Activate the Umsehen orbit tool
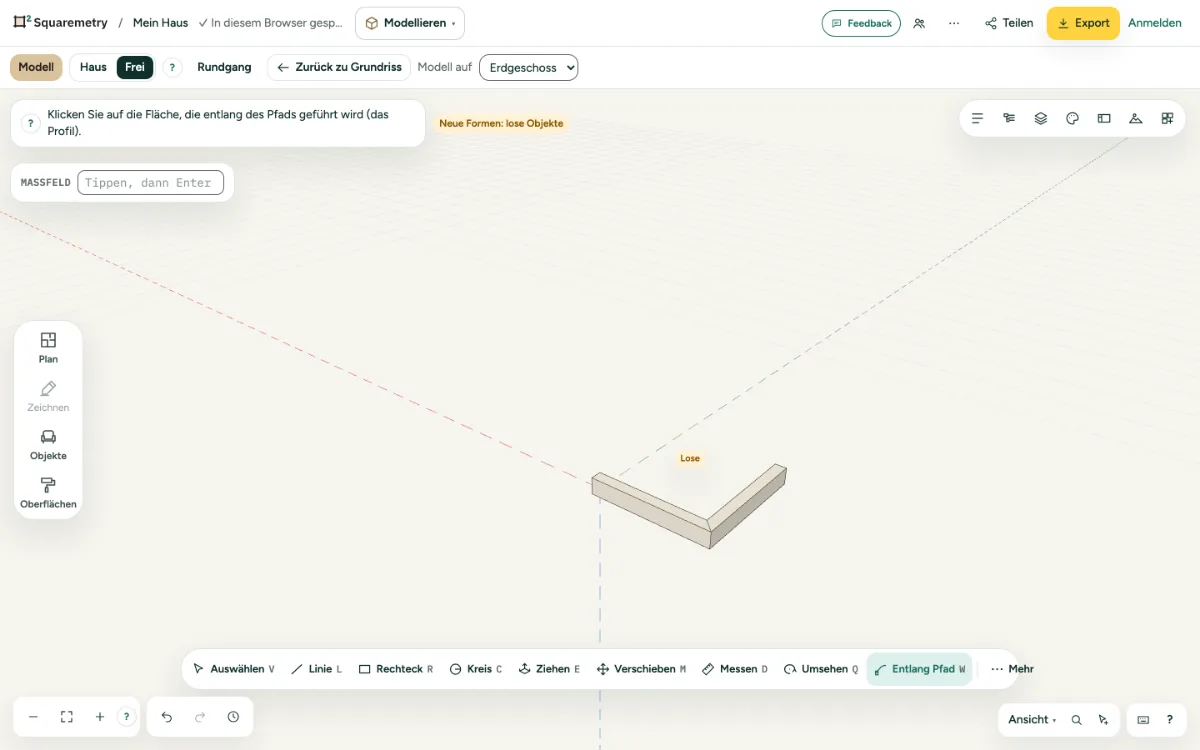Screen dimensions: 1200x750 [x=821, y=669]
